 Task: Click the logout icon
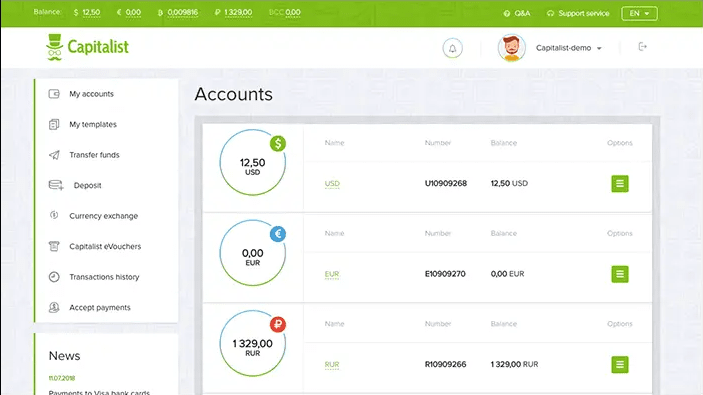(x=642, y=47)
